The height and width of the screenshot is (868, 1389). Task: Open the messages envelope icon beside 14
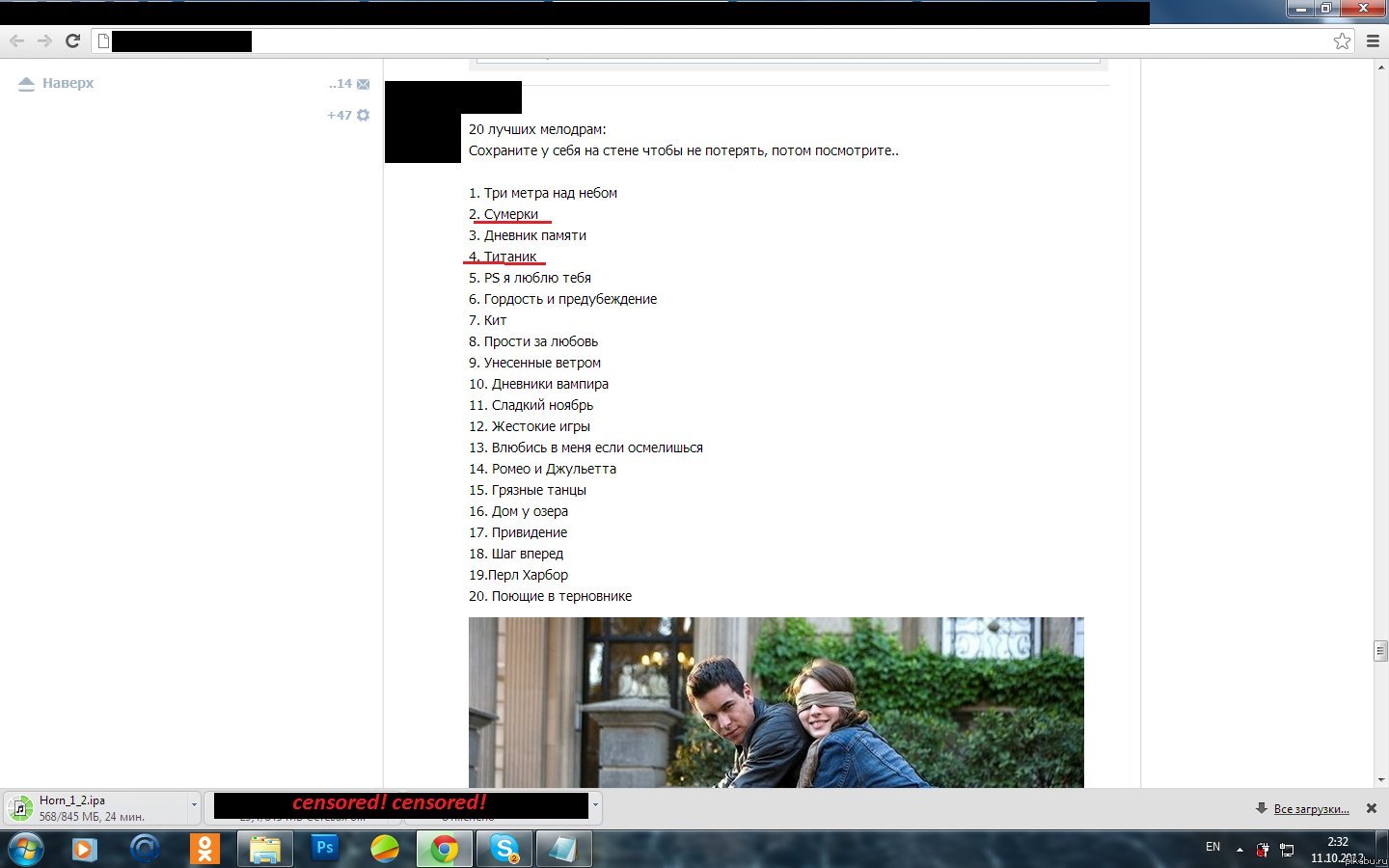coord(364,84)
